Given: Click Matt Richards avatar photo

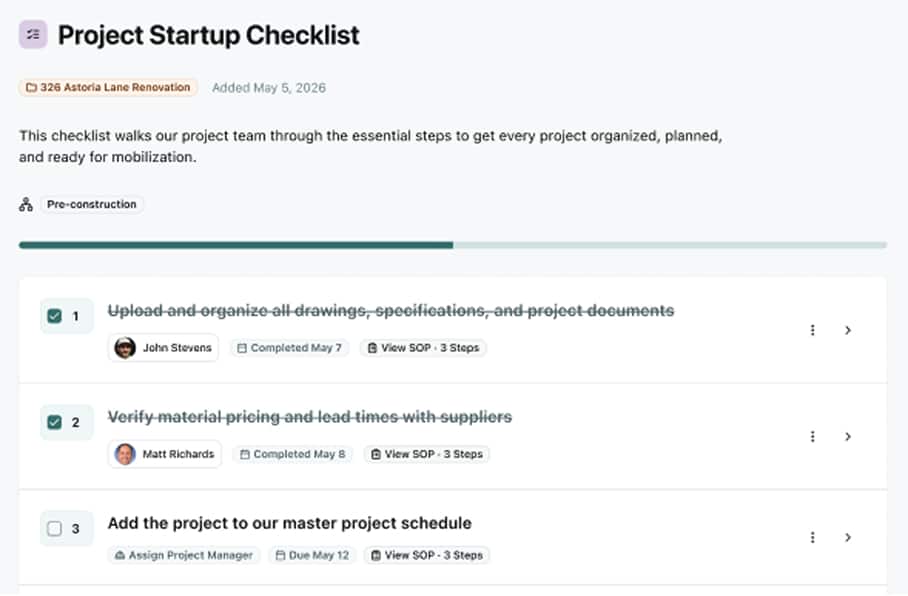Looking at the screenshot, I should coord(125,454).
